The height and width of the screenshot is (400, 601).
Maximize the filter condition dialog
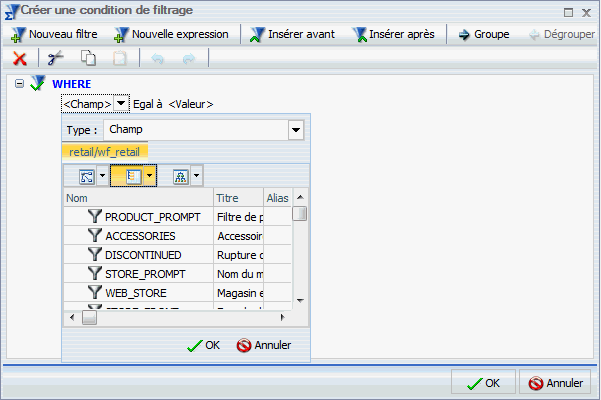[x=568, y=13]
